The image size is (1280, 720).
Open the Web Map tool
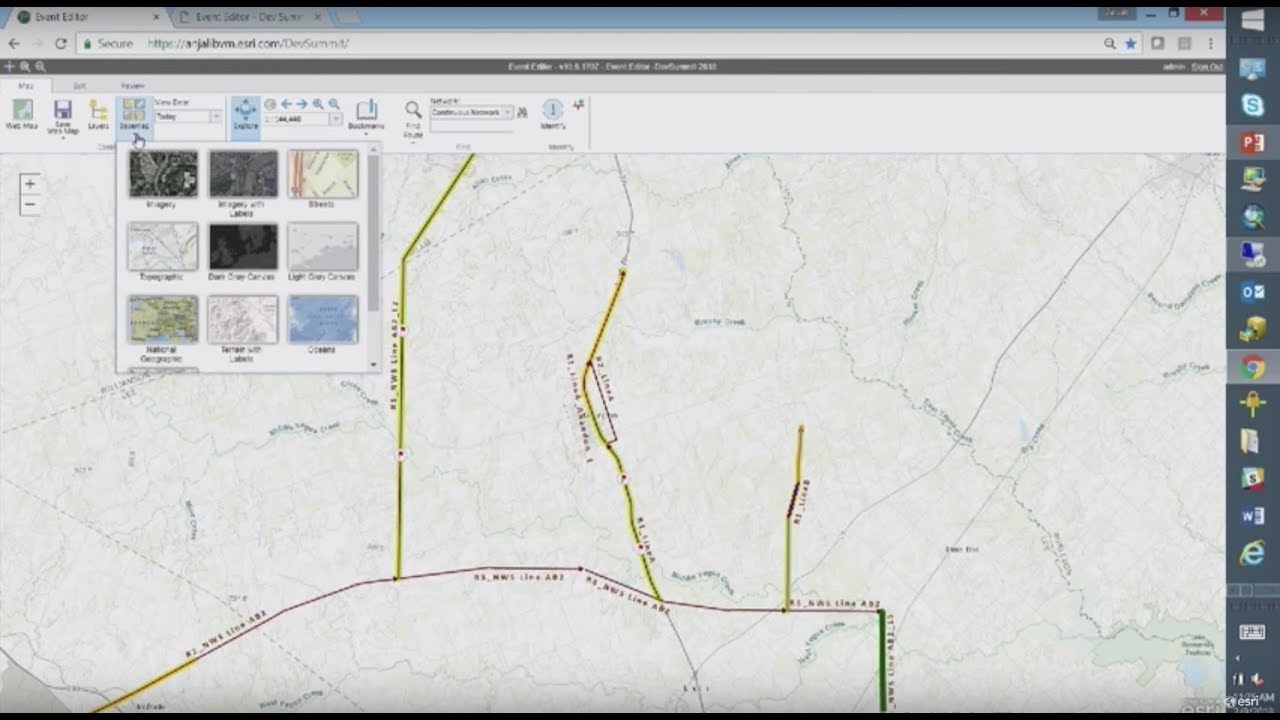21,115
